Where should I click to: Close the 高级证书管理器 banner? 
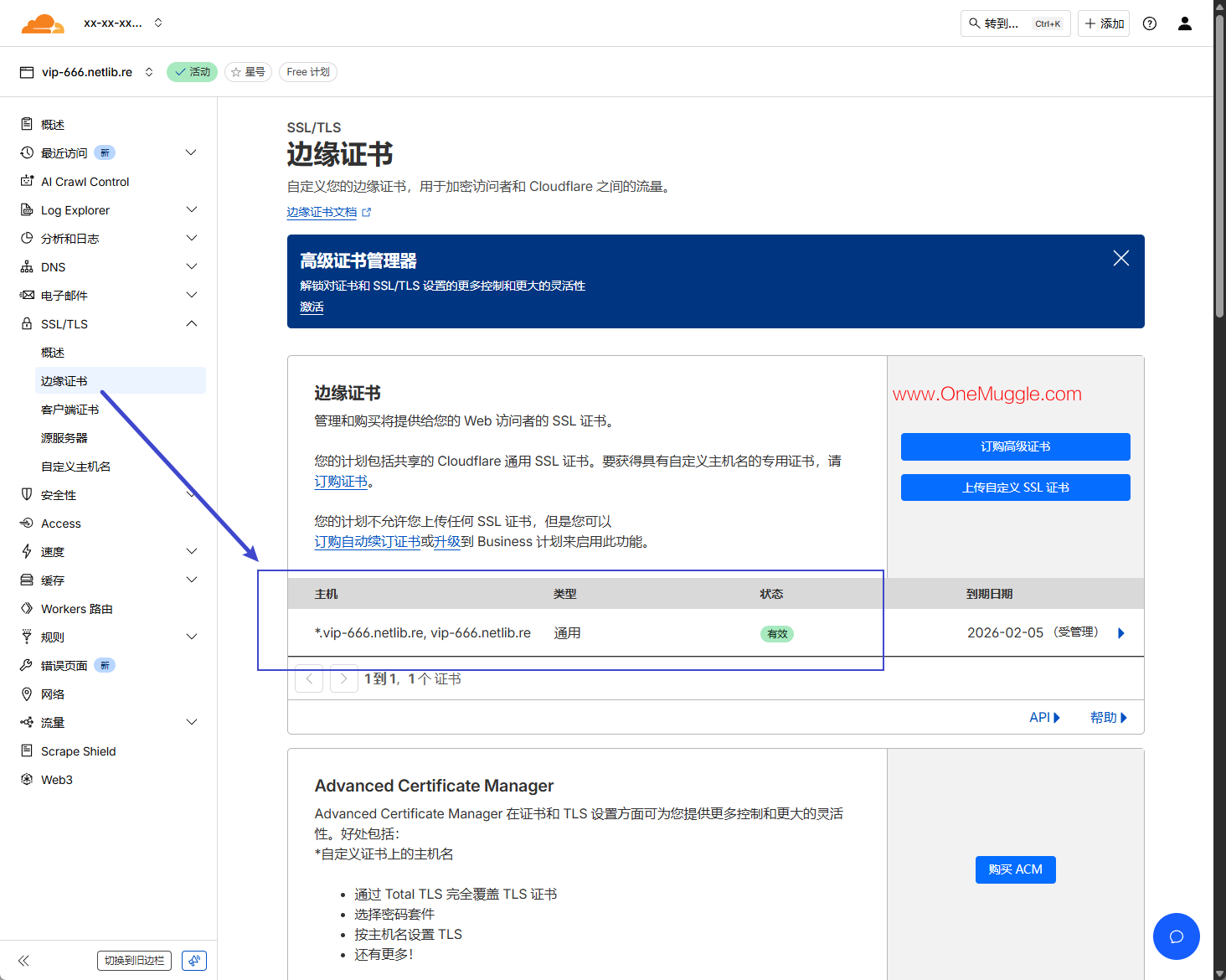click(x=1121, y=258)
